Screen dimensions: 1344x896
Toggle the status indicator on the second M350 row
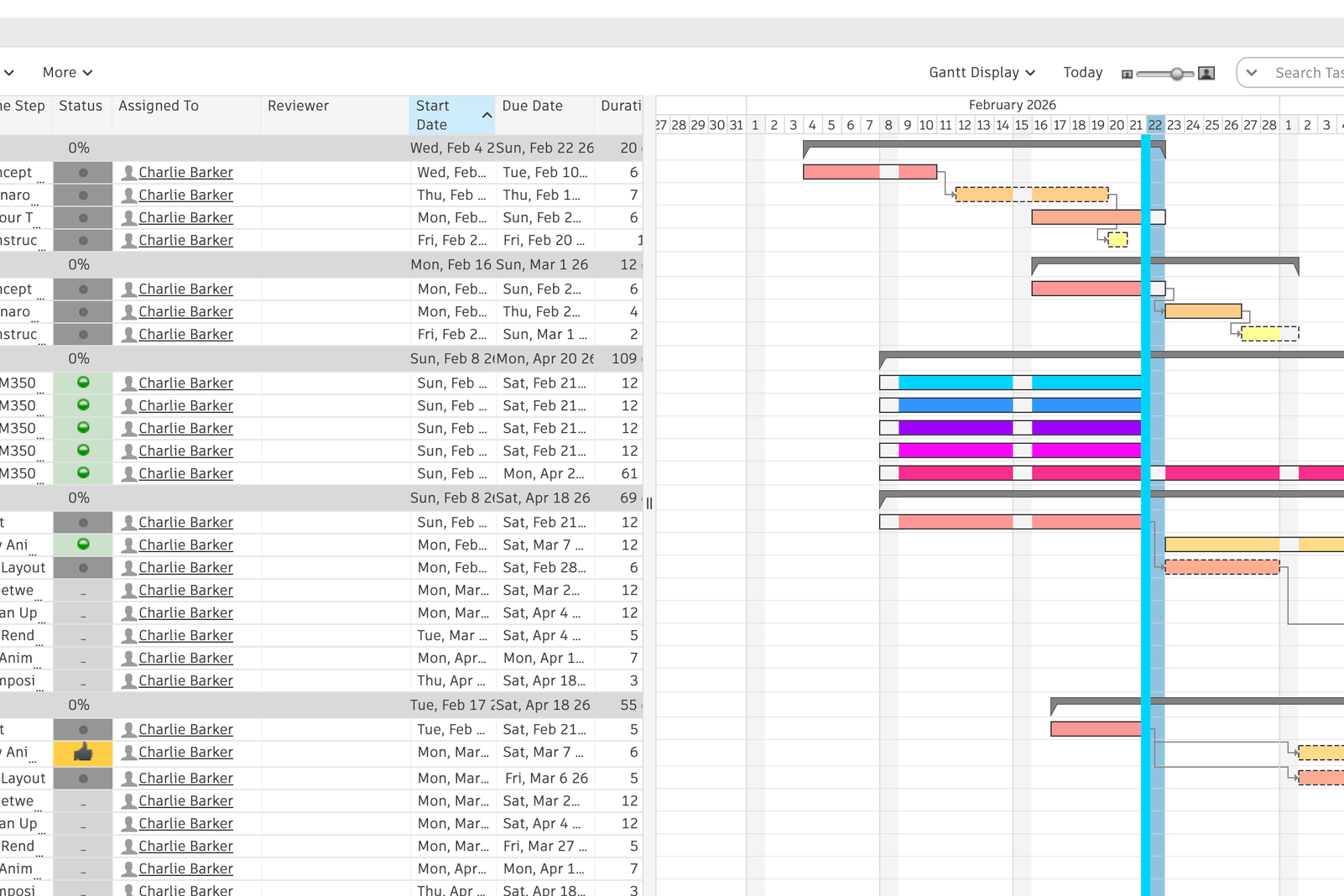click(83, 405)
